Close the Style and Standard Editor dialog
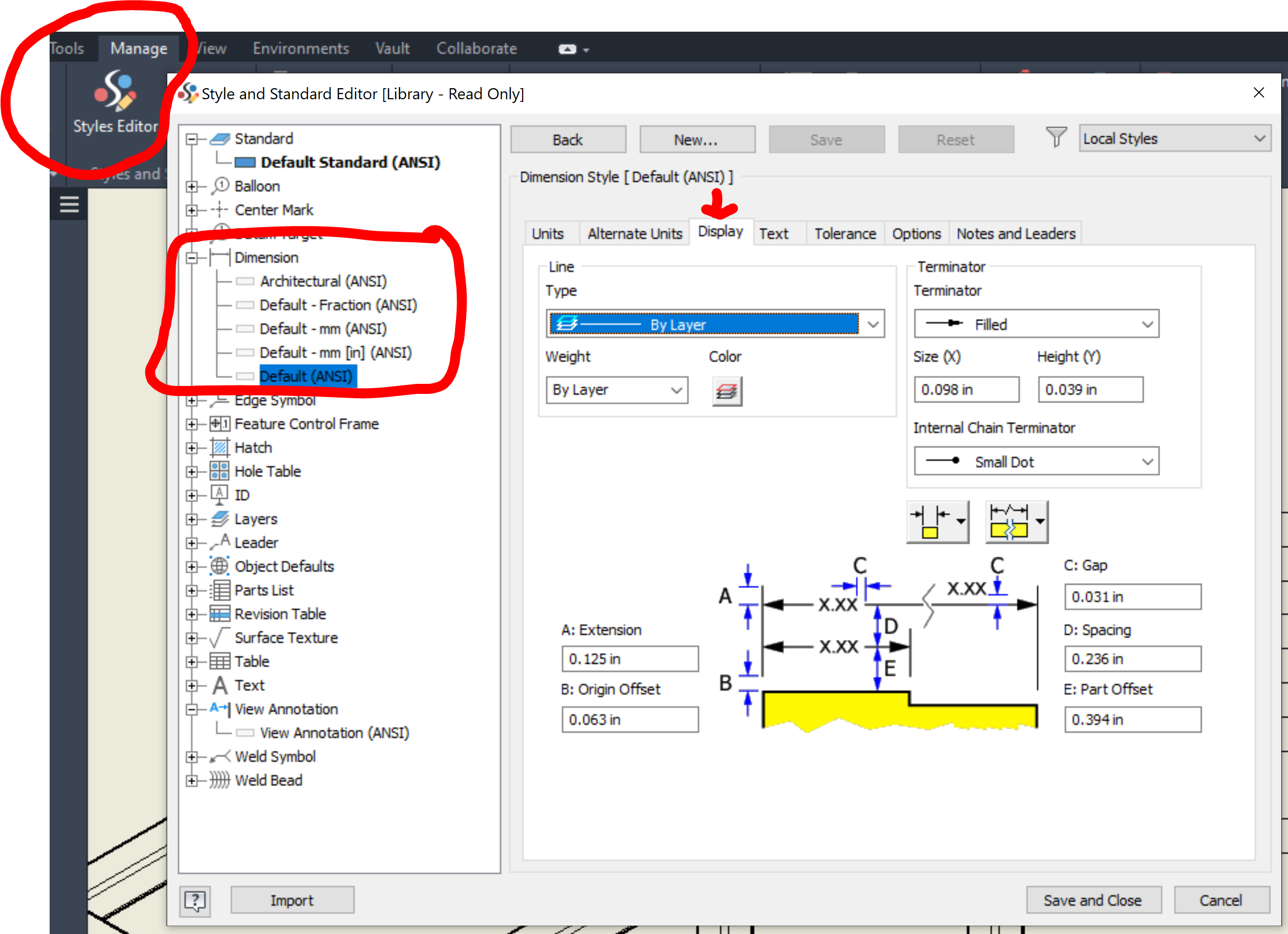The image size is (1288, 934). [1258, 92]
